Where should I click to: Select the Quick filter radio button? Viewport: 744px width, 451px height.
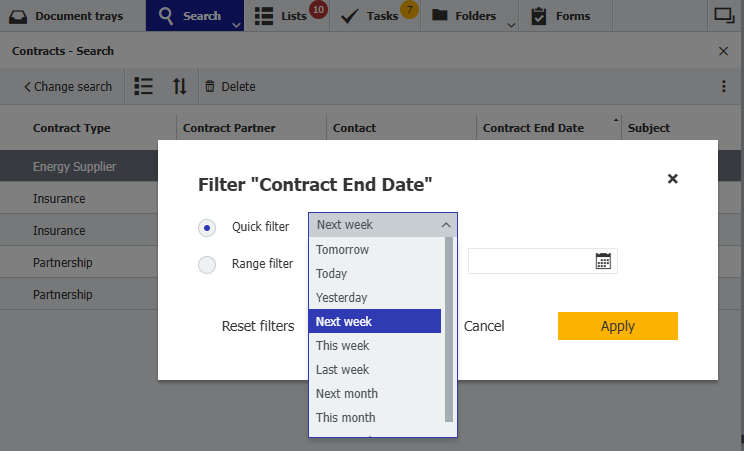click(x=207, y=228)
